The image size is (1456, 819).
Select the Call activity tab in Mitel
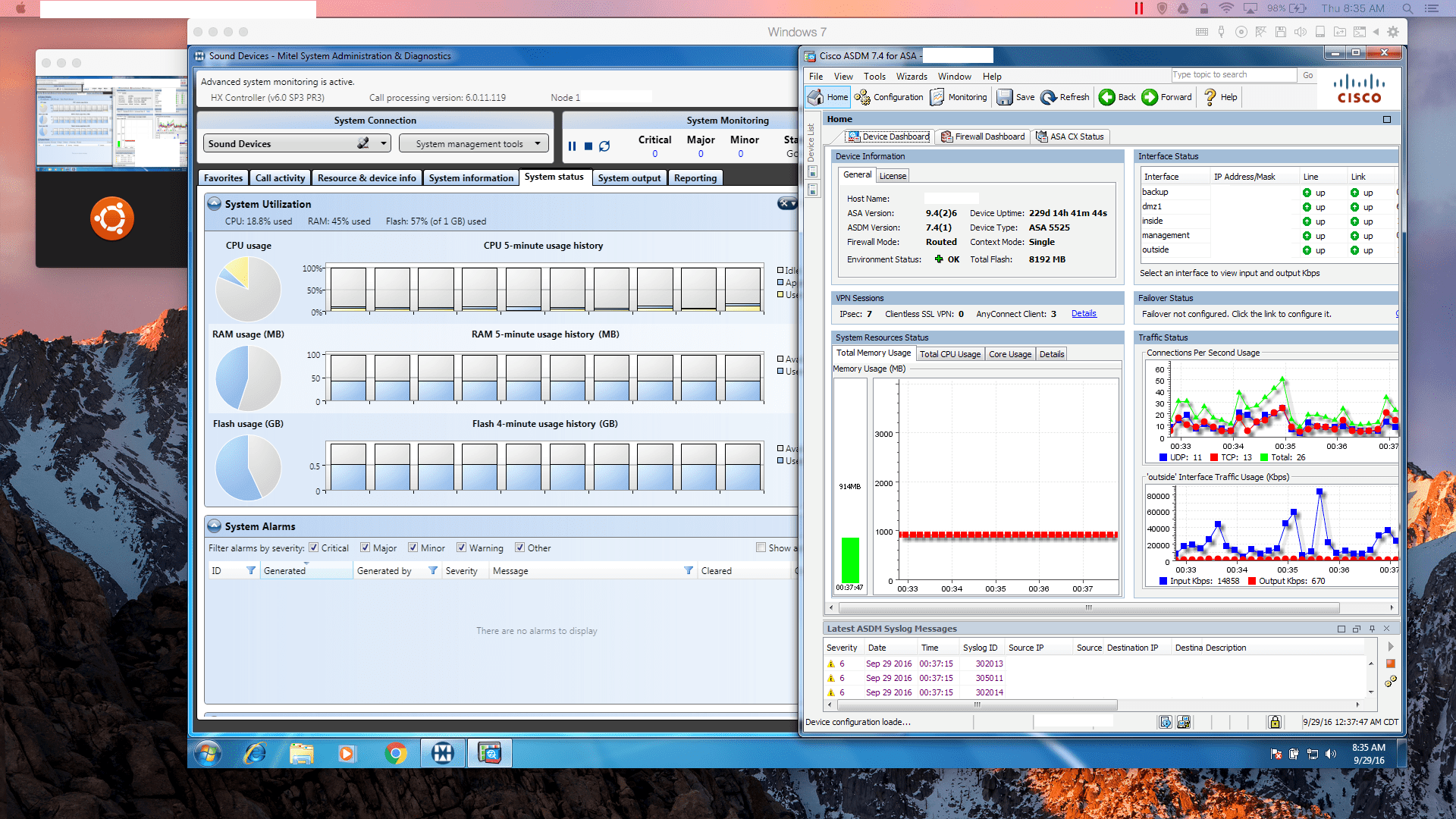[280, 177]
